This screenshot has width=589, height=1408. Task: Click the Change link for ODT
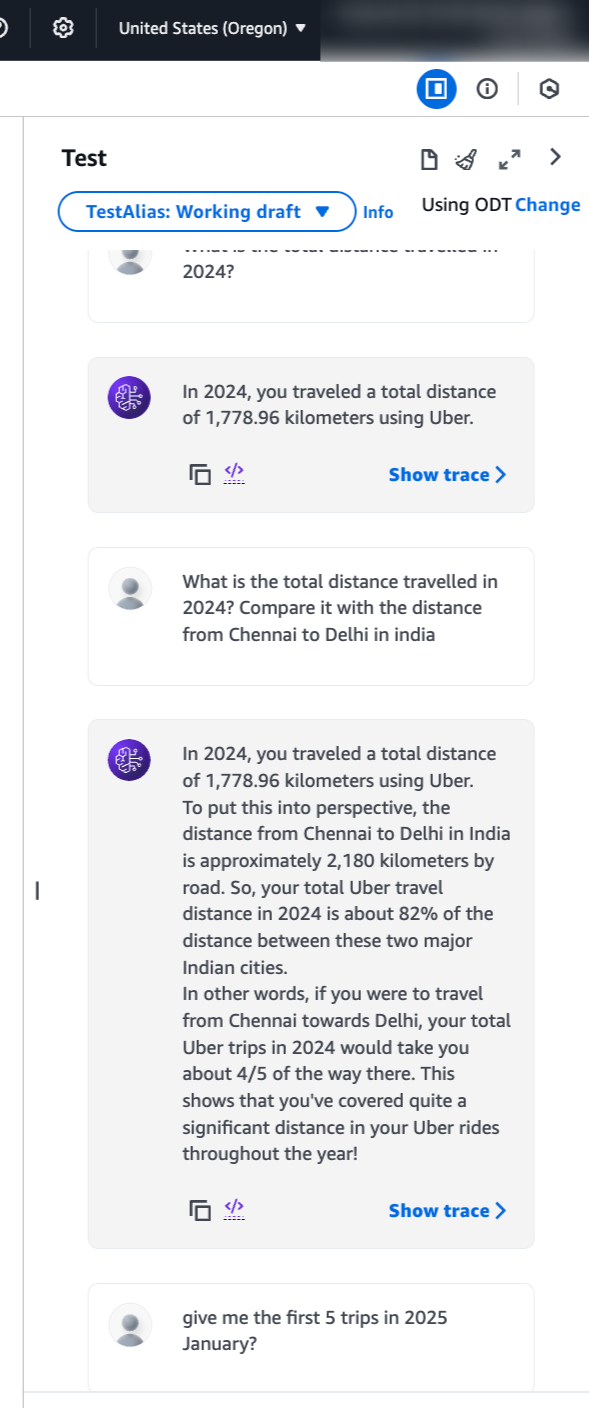point(548,205)
